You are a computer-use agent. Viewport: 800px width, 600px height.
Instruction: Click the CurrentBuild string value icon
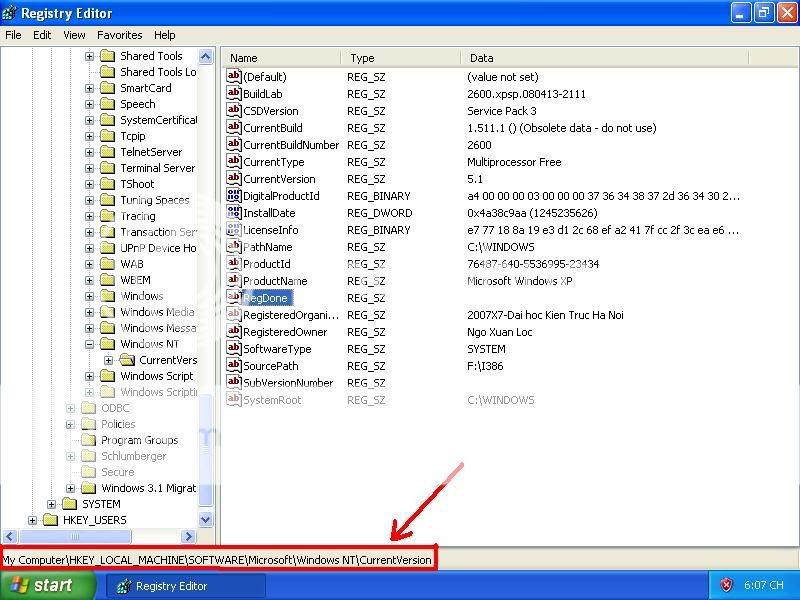click(x=234, y=127)
